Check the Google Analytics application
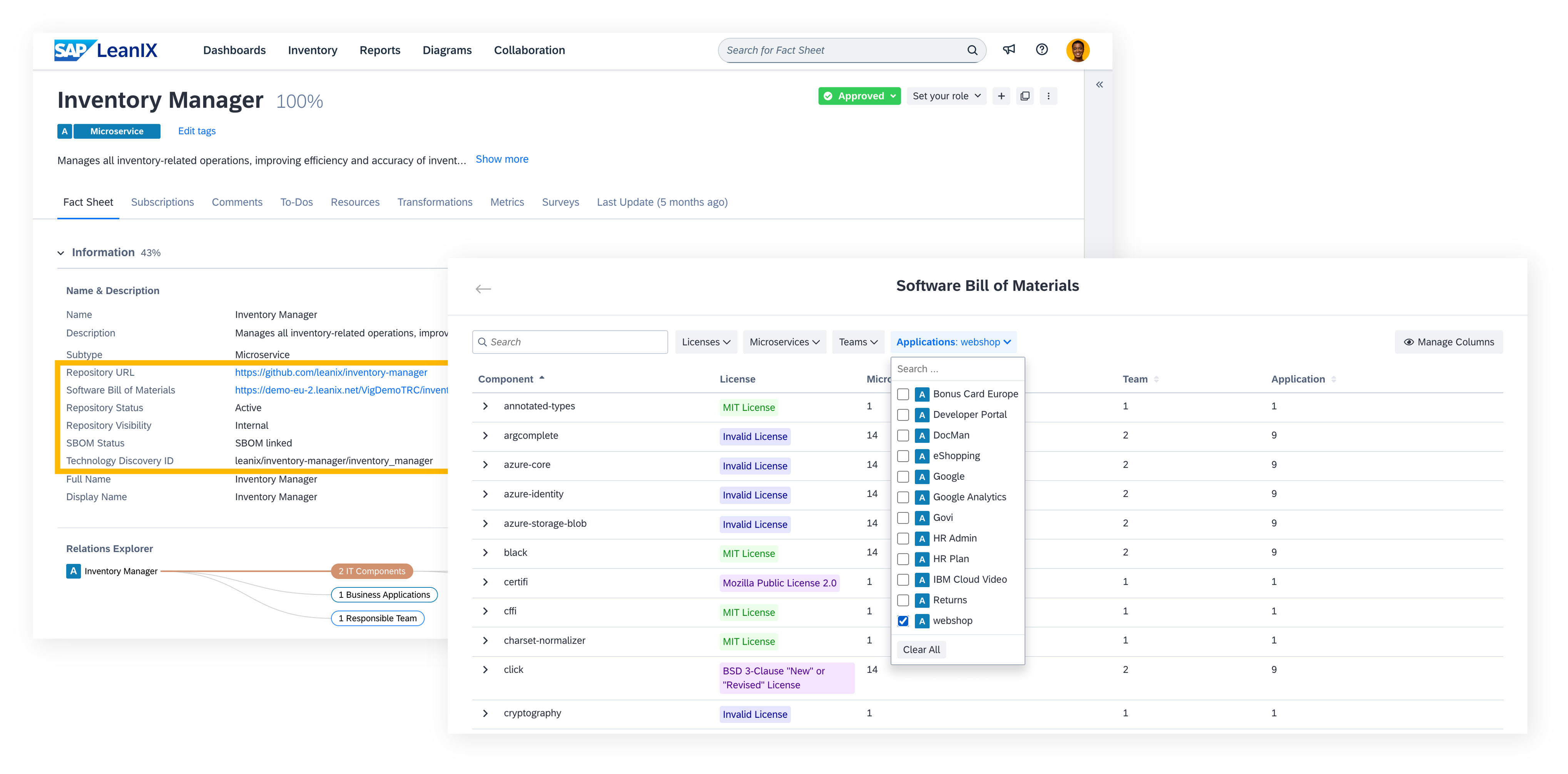This screenshot has height=774, width=1568. [903, 497]
